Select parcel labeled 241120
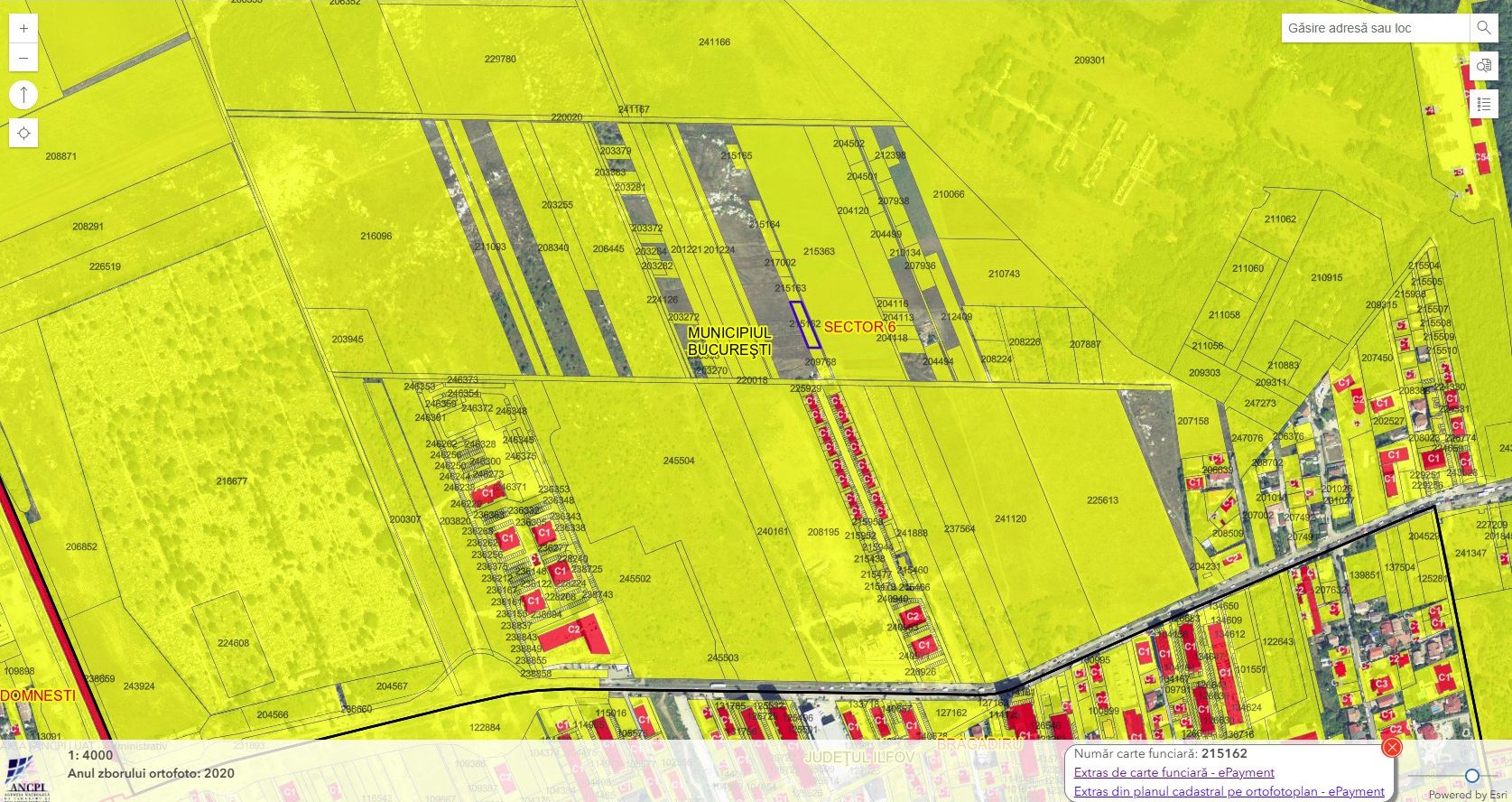Screen dimensions: 1512x802 point(1010,518)
